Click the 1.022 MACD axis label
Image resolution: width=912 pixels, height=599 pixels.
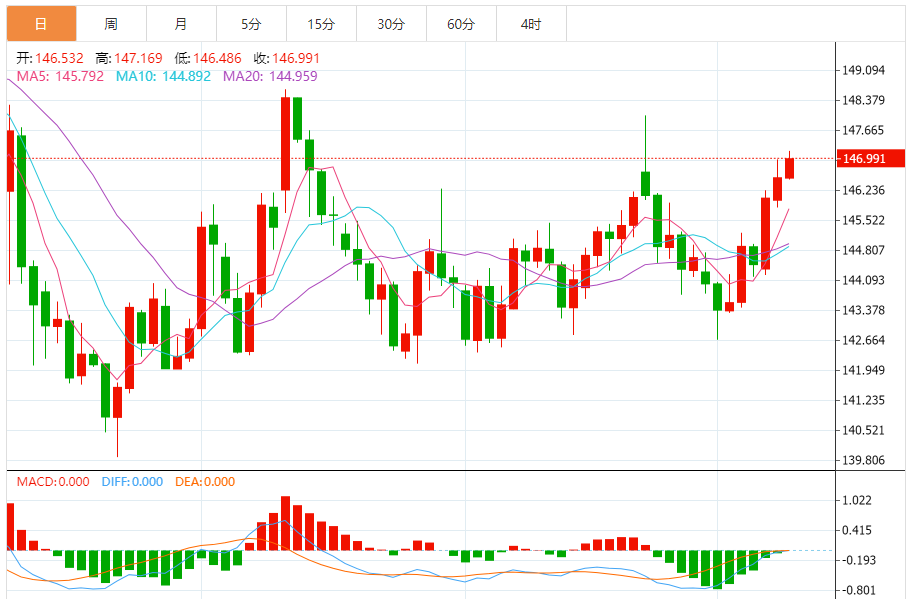(x=857, y=500)
